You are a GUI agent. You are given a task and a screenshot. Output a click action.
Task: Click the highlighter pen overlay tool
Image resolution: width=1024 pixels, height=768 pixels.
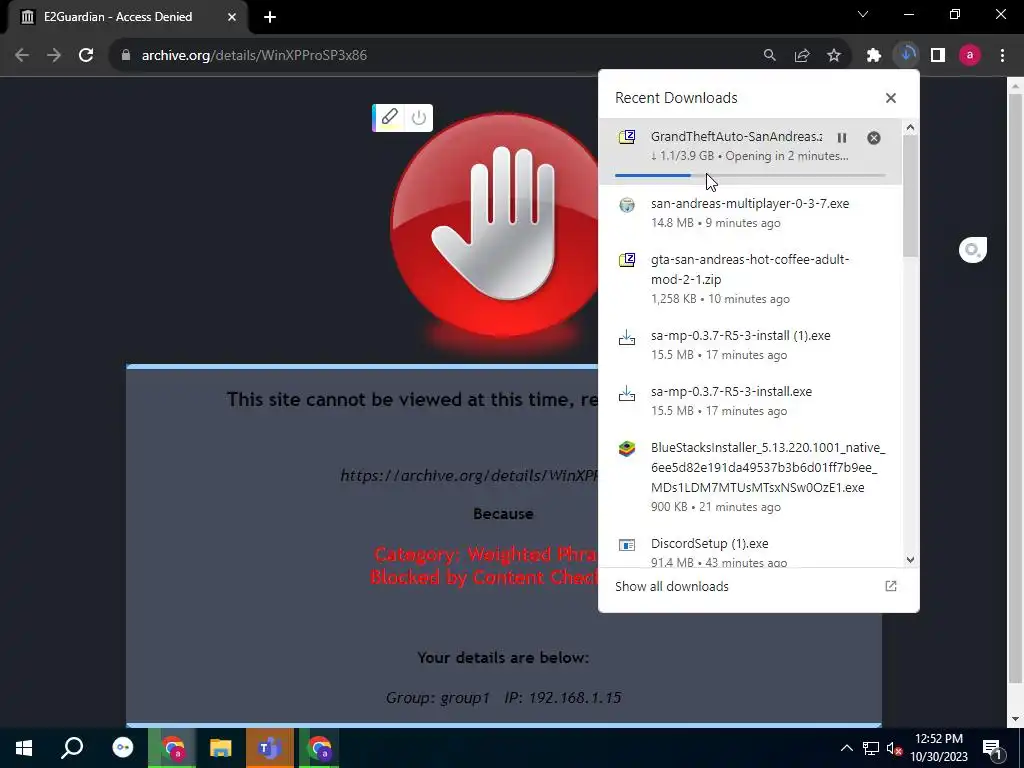pos(389,118)
